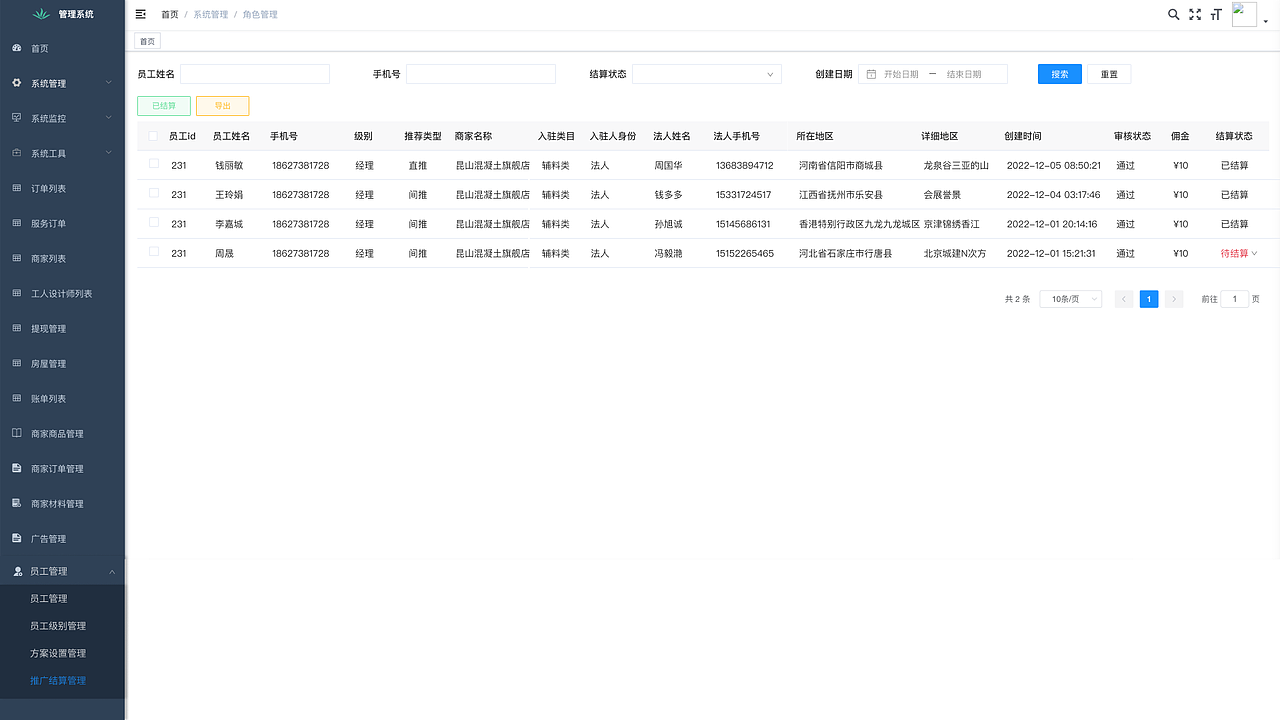Click the 2022-12-04 03:17:46 cell
Screen dimensions: 1280x720
(x=1053, y=195)
